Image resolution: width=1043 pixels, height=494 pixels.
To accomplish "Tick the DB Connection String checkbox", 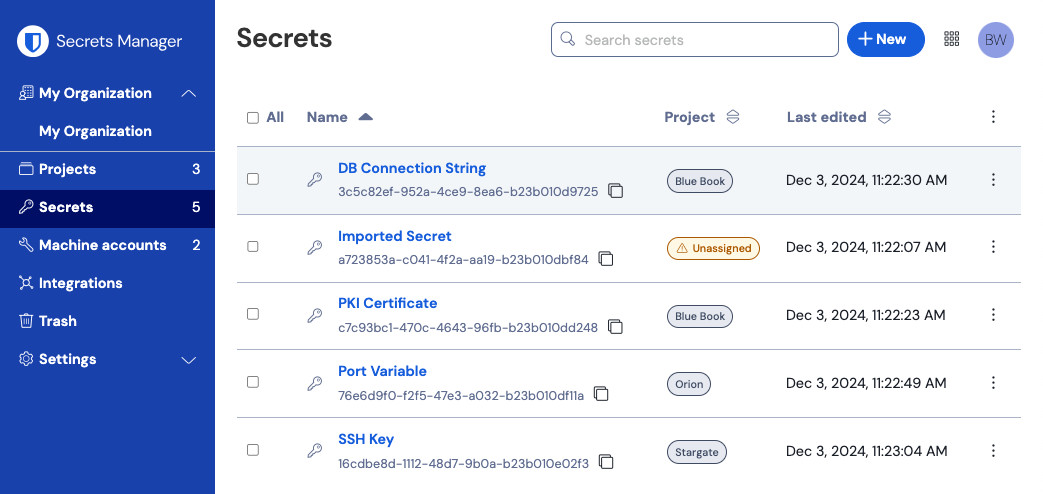I will [253, 179].
